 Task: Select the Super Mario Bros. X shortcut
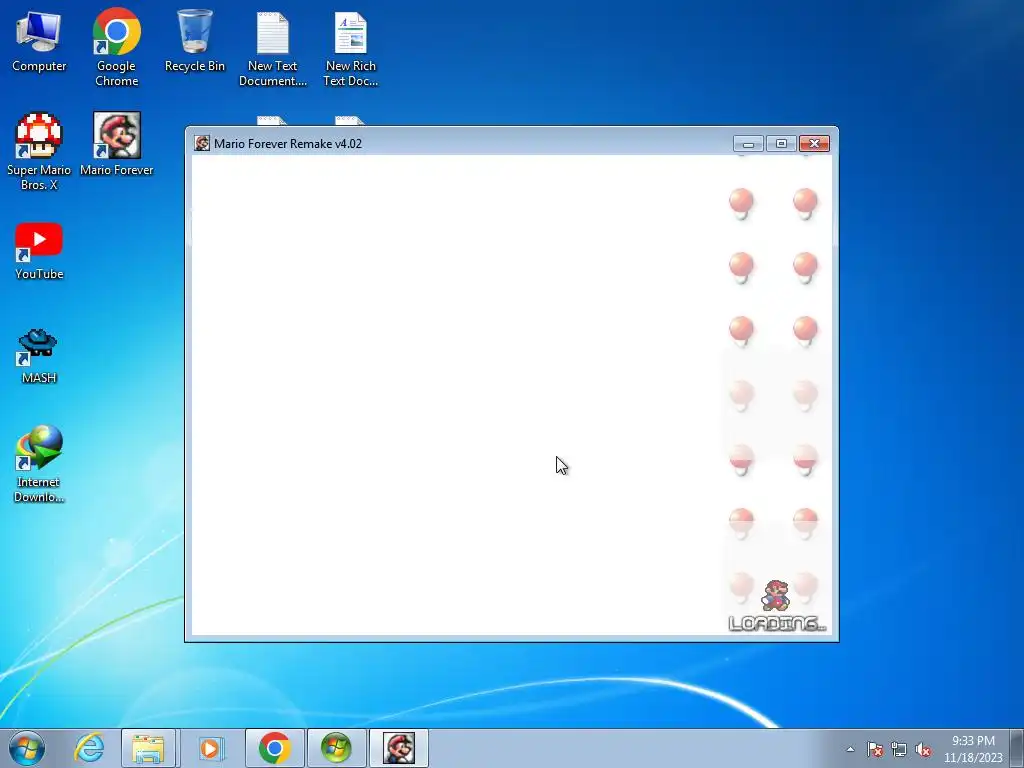tap(39, 152)
